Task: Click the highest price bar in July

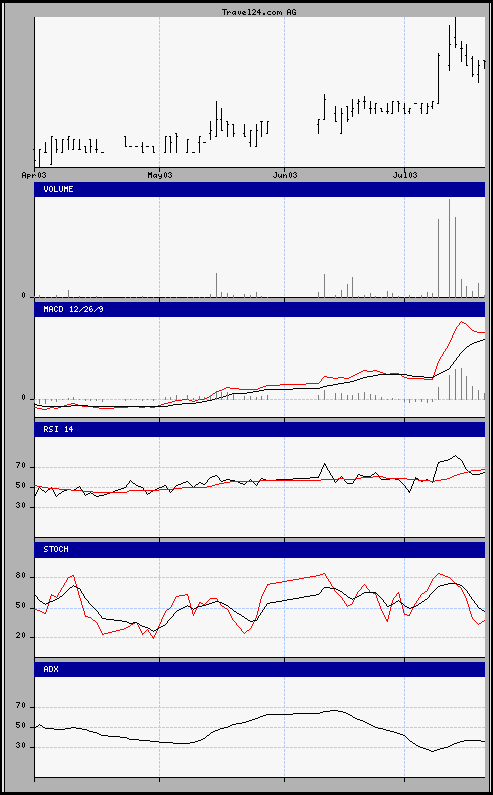Action: click(455, 31)
